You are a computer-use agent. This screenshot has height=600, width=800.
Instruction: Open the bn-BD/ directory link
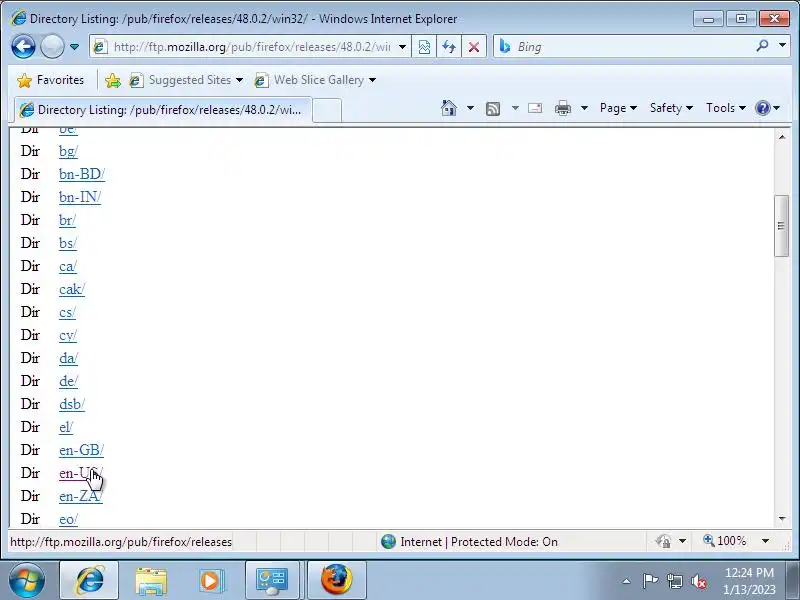point(82,174)
